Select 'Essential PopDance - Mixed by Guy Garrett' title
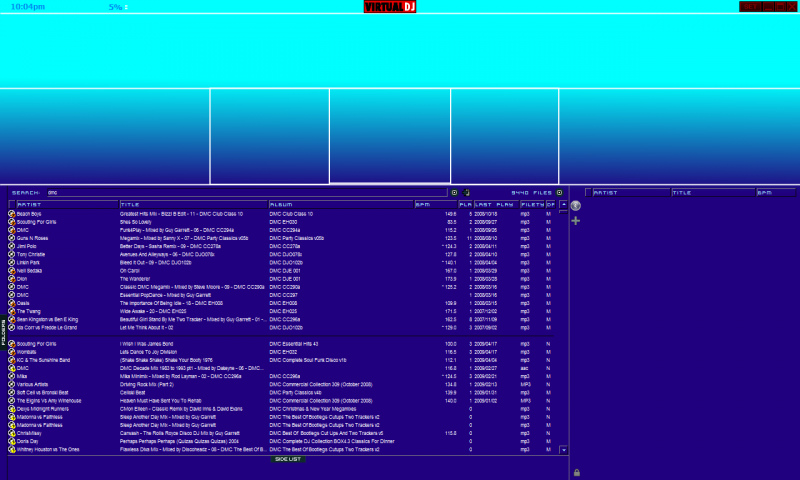Viewport: 800px width, 480px height. [165, 295]
